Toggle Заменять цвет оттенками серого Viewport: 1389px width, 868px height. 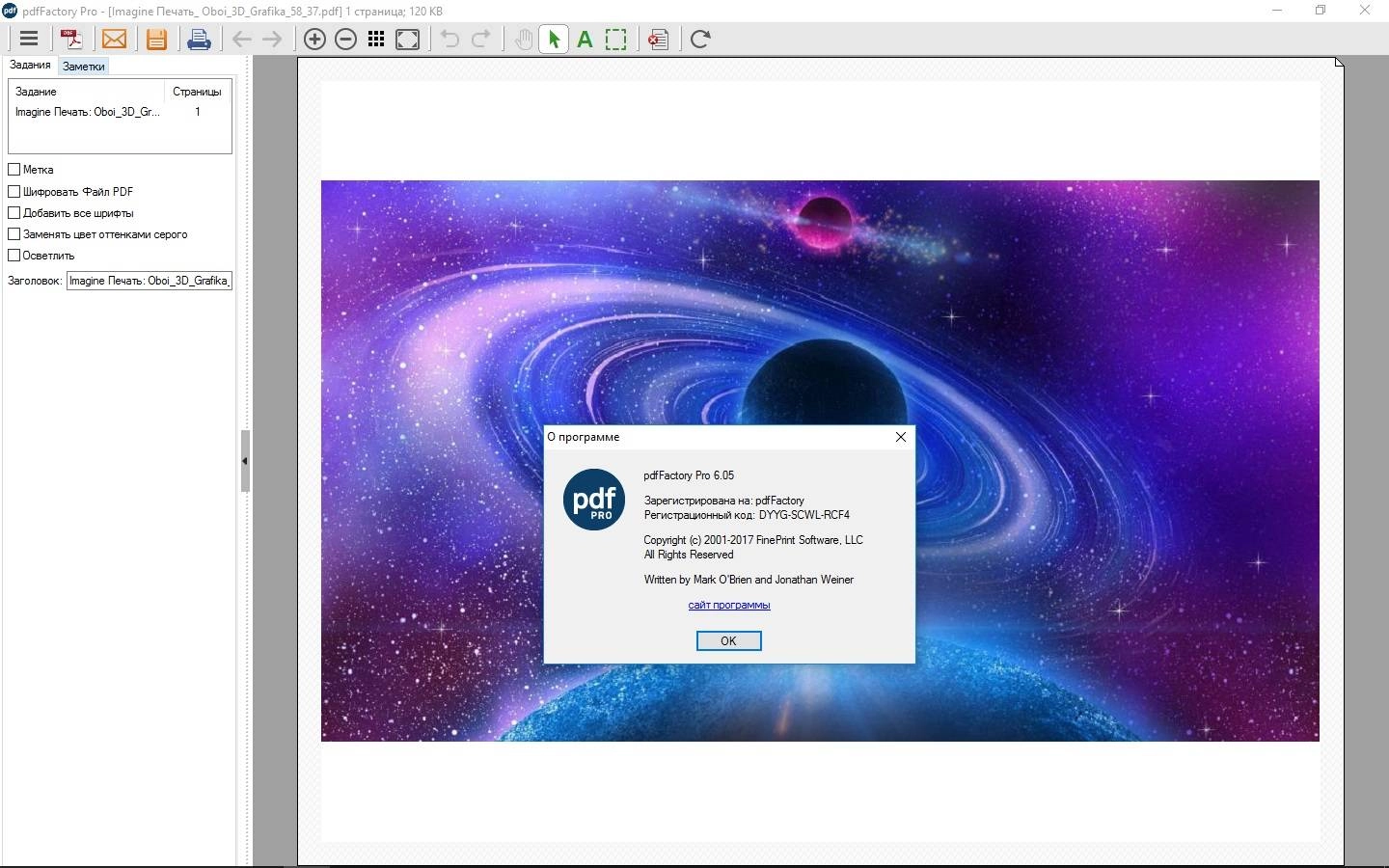click(14, 233)
